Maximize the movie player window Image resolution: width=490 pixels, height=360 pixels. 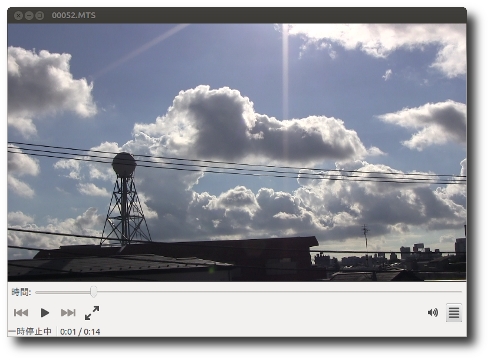pyautogui.click(x=40, y=15)
